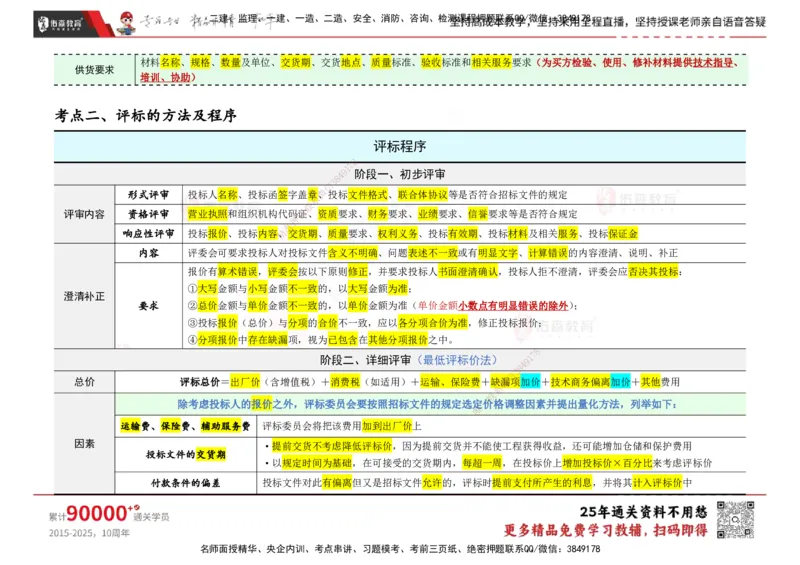This screenshot has width=800, height=565.
Task: Select the 资格评审 row label
Action: click(x=148, y=214)
